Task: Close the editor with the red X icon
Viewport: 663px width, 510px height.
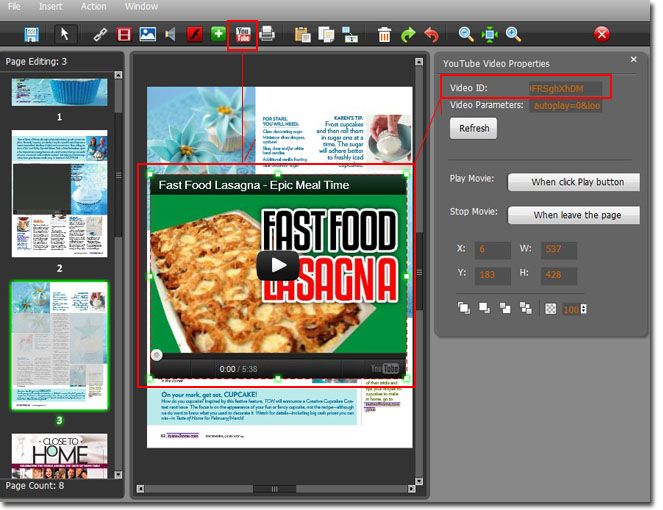Action: [x=602, y=34]
